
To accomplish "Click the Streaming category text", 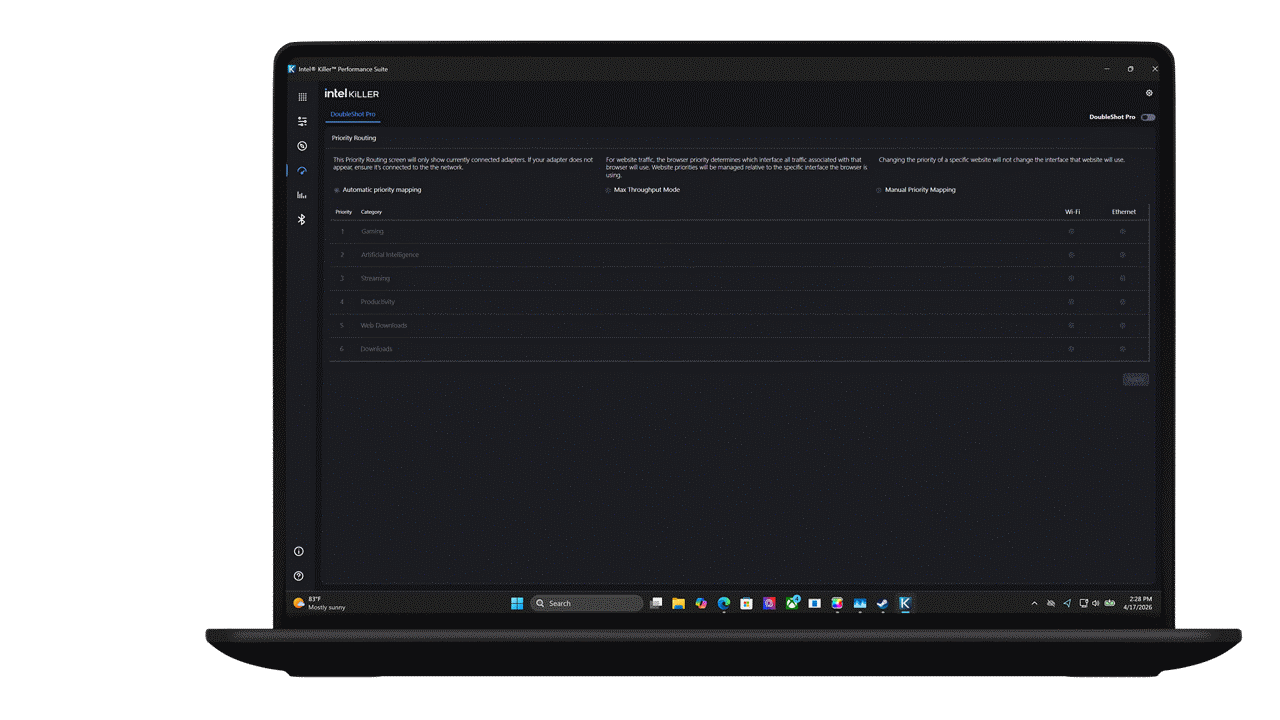I will (376, 278).
